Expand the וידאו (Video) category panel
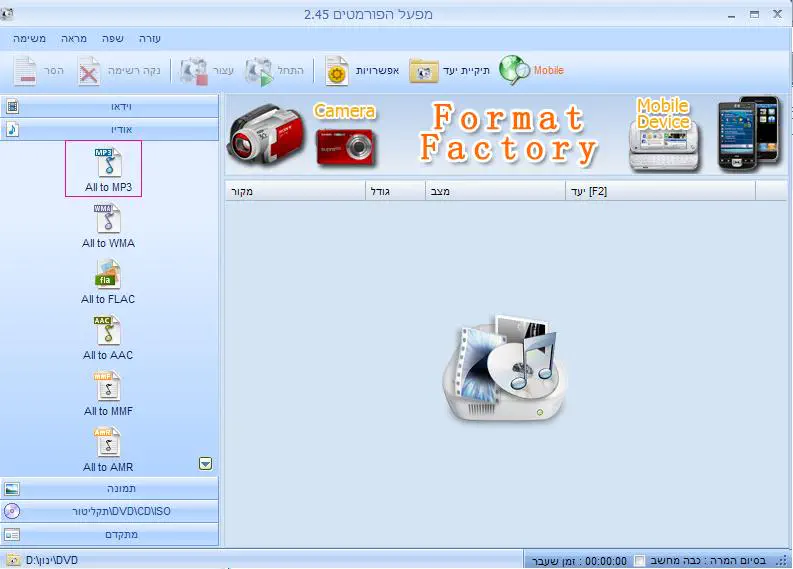The height and width of the screenshot is (569, 793). (110, 106)
